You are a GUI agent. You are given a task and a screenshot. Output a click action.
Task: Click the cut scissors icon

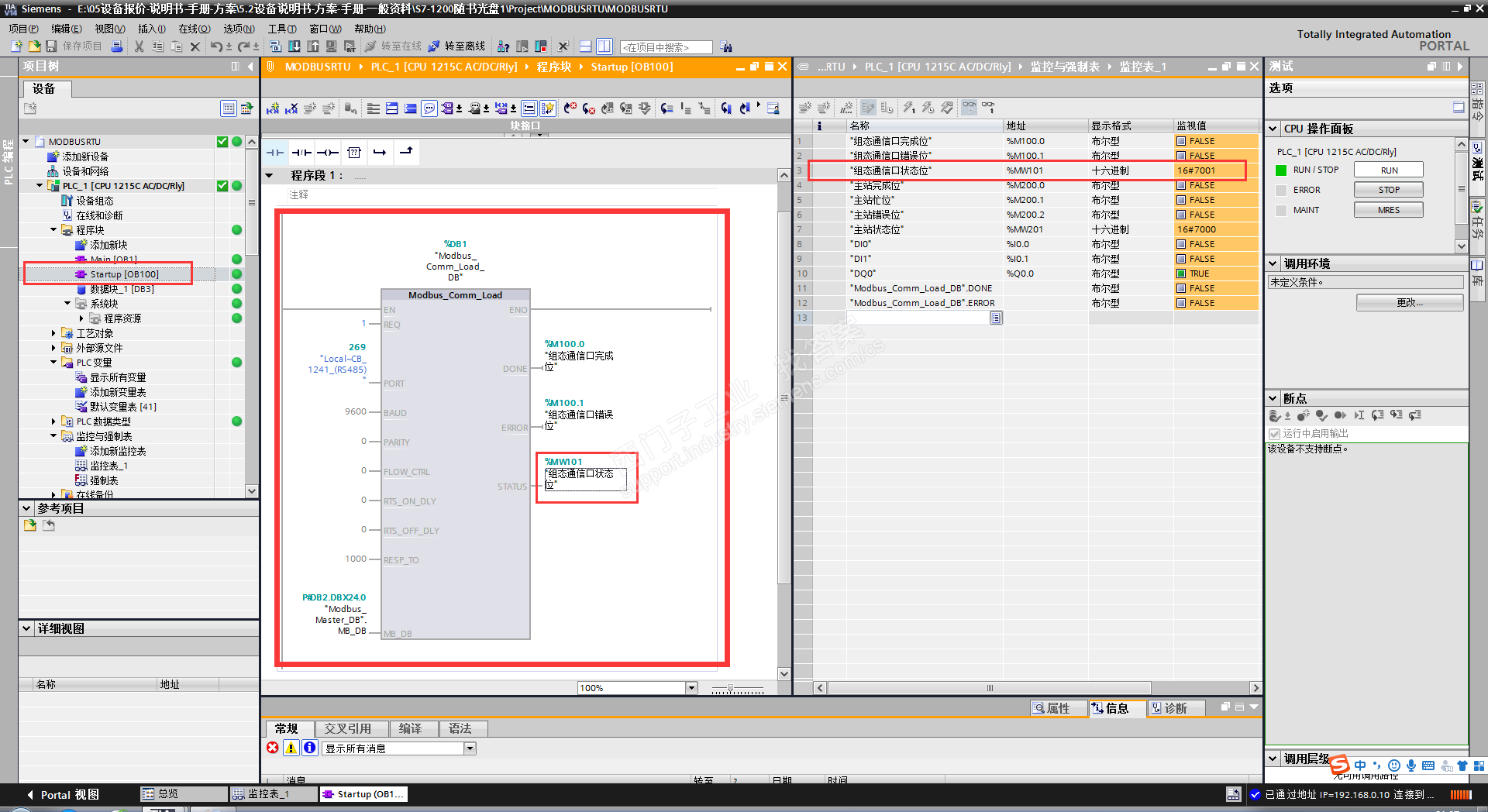pos(139,46)
